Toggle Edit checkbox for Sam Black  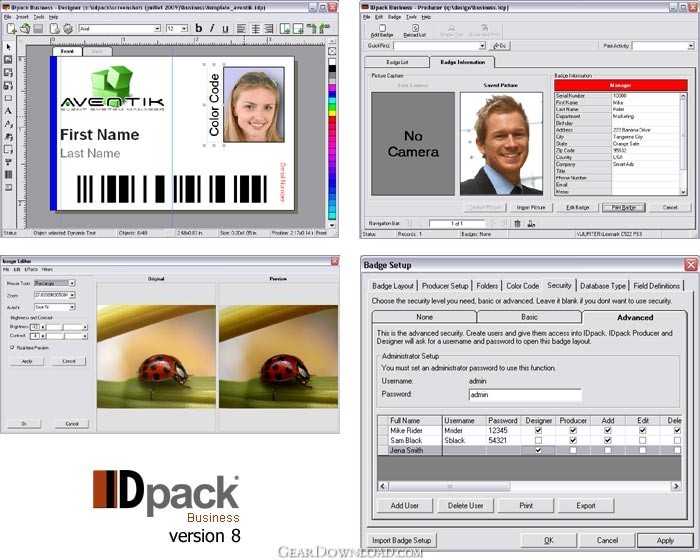click(x=642, y=440)
